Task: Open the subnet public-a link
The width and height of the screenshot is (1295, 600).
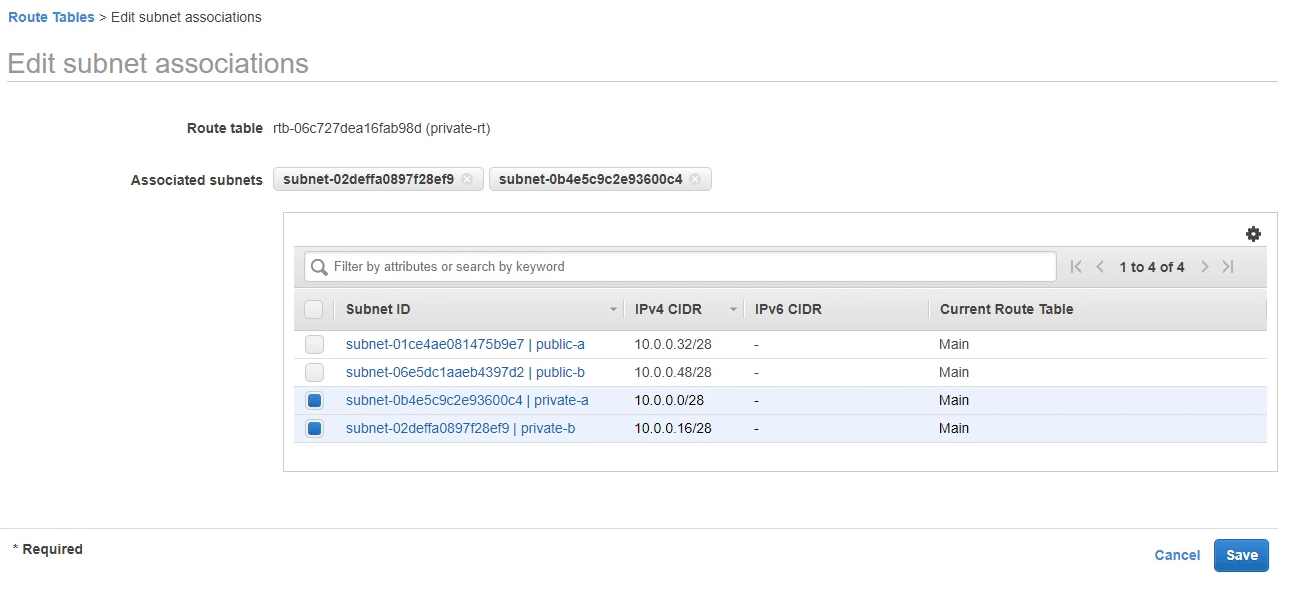Action: pyautogui.click(x=465, y=345)
